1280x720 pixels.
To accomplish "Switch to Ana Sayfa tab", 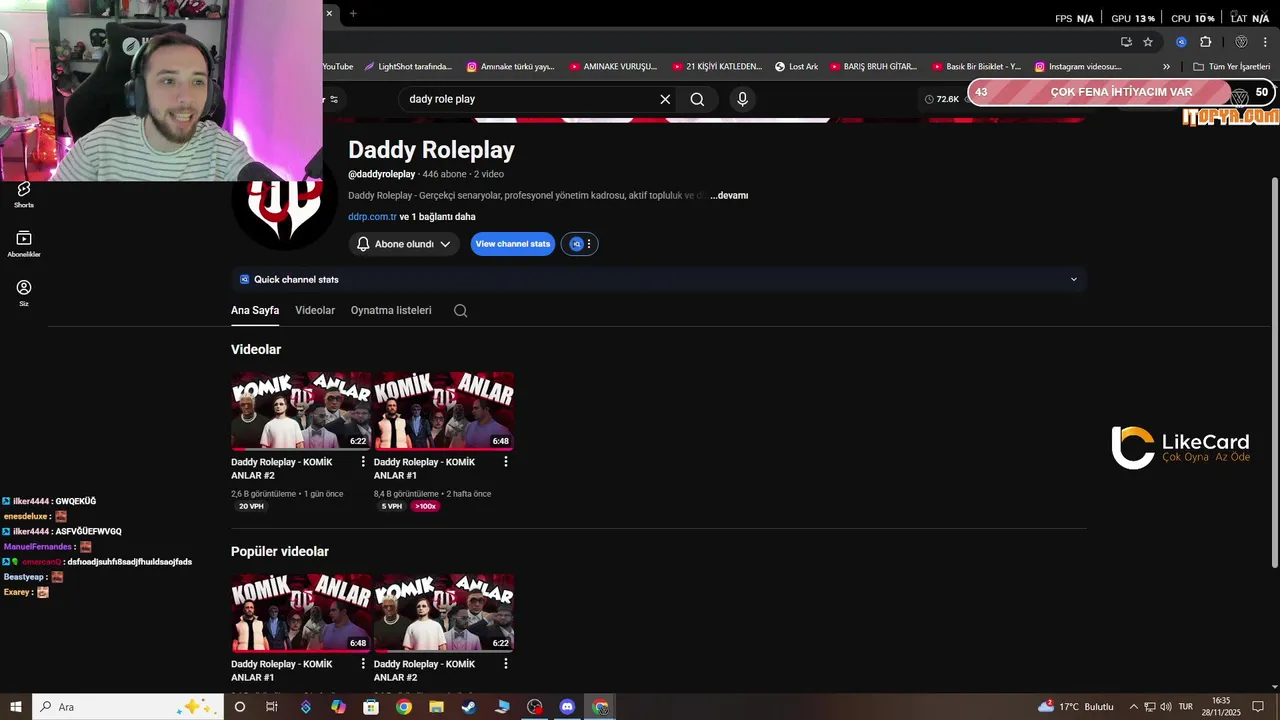I will click(x=255, y=310).
